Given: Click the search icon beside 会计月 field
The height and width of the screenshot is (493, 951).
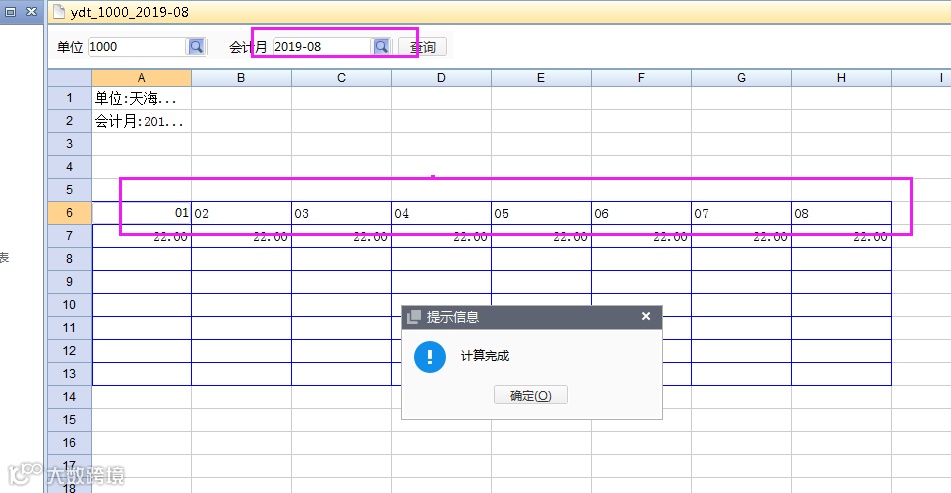Looking at the screenshot, I should pos(381,47).
